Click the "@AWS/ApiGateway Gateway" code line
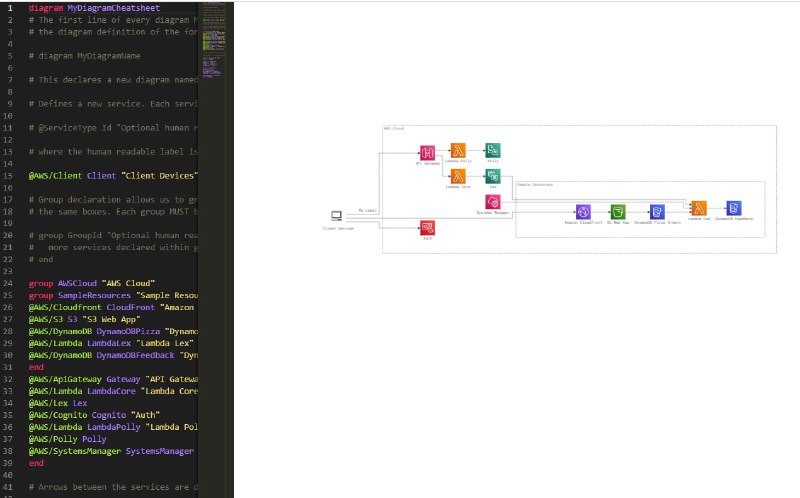The width and height of the screenshot is (800, 498). [x=113, y=379]
